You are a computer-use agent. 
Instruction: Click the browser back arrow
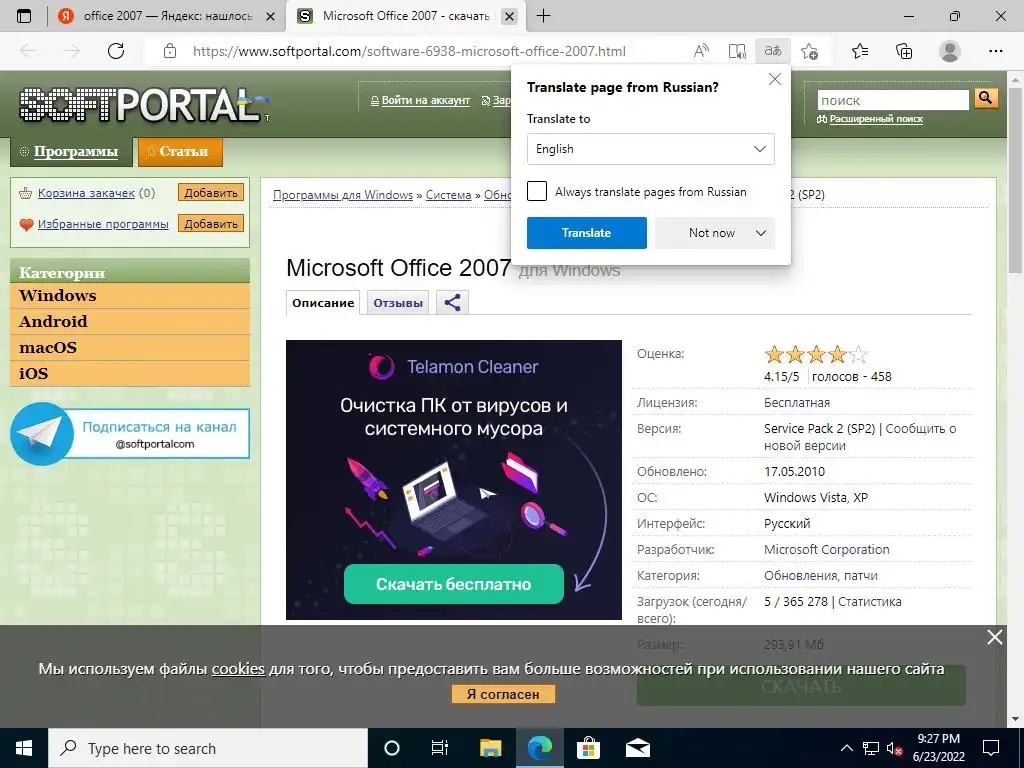(28, 51)
